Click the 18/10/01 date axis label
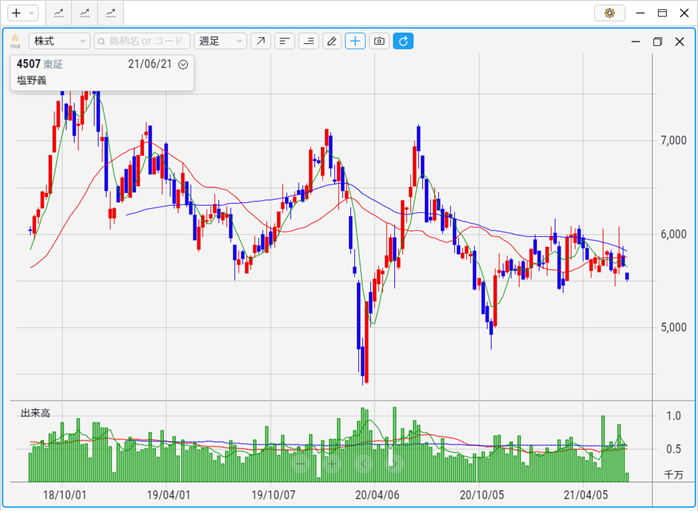This screenshot has width=698, height=511. click(65, 495)
